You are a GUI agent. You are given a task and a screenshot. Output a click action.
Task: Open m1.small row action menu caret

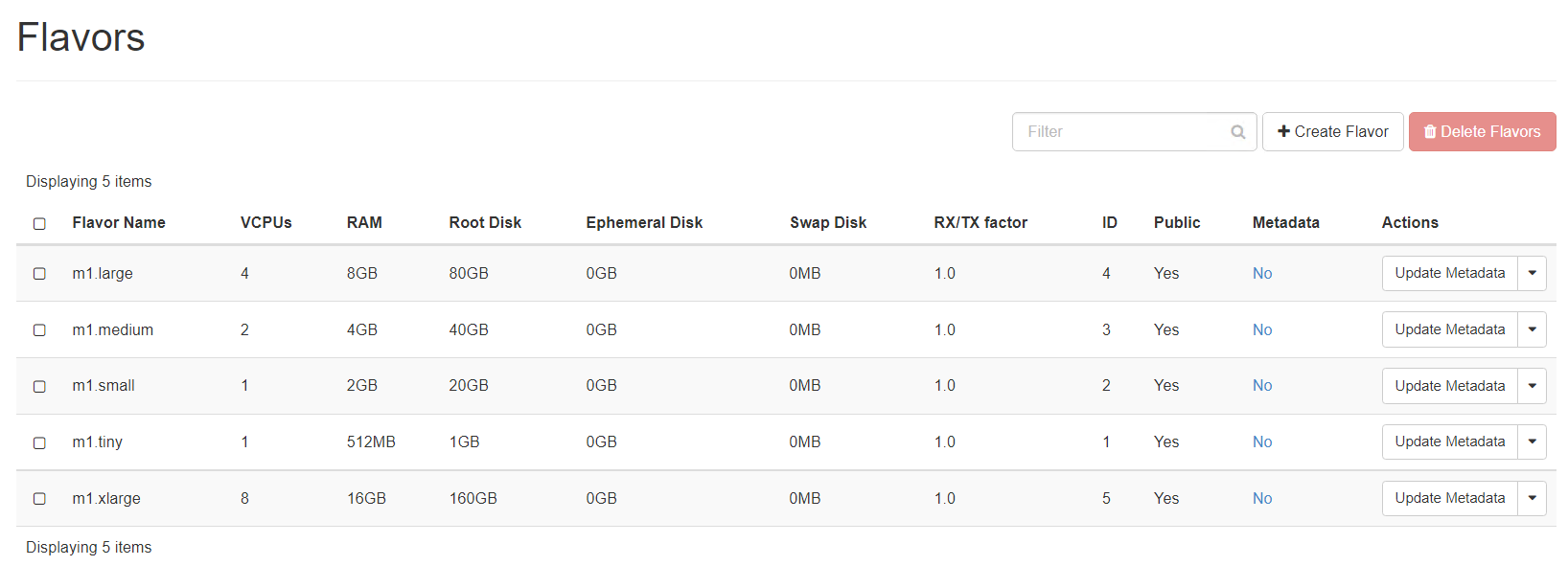point(1532,386)
